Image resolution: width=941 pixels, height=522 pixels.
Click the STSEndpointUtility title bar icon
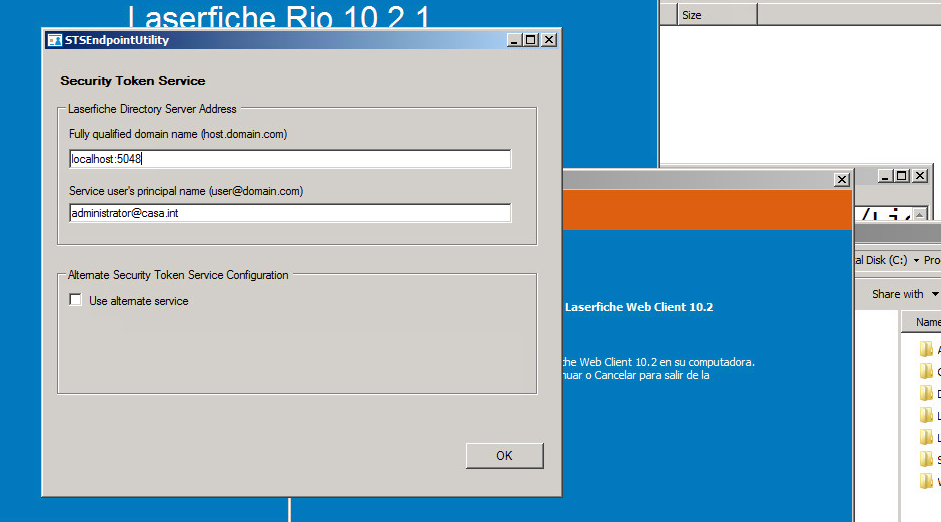55,40
